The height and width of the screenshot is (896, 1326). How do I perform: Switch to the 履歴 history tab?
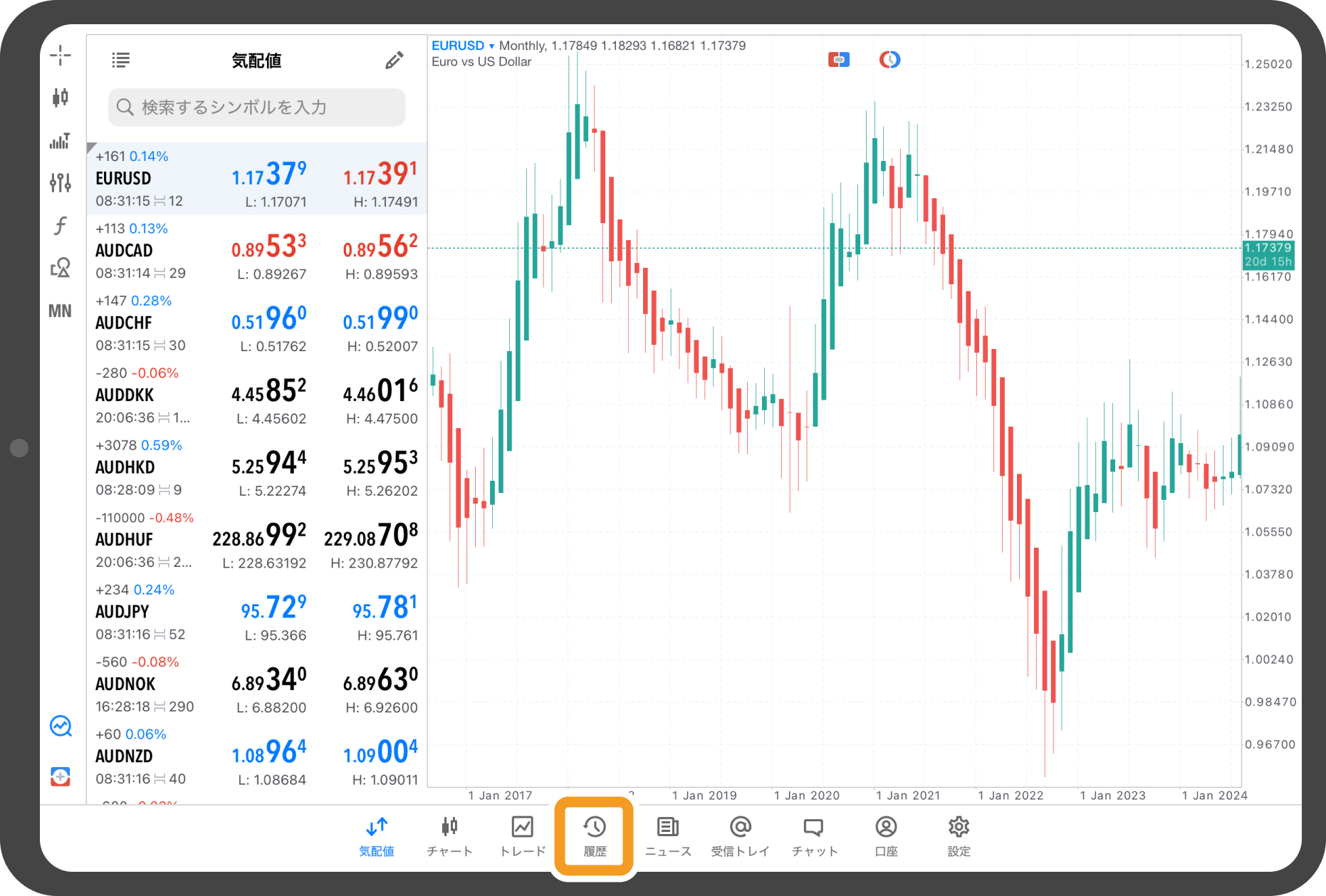[x=595, y=836]
